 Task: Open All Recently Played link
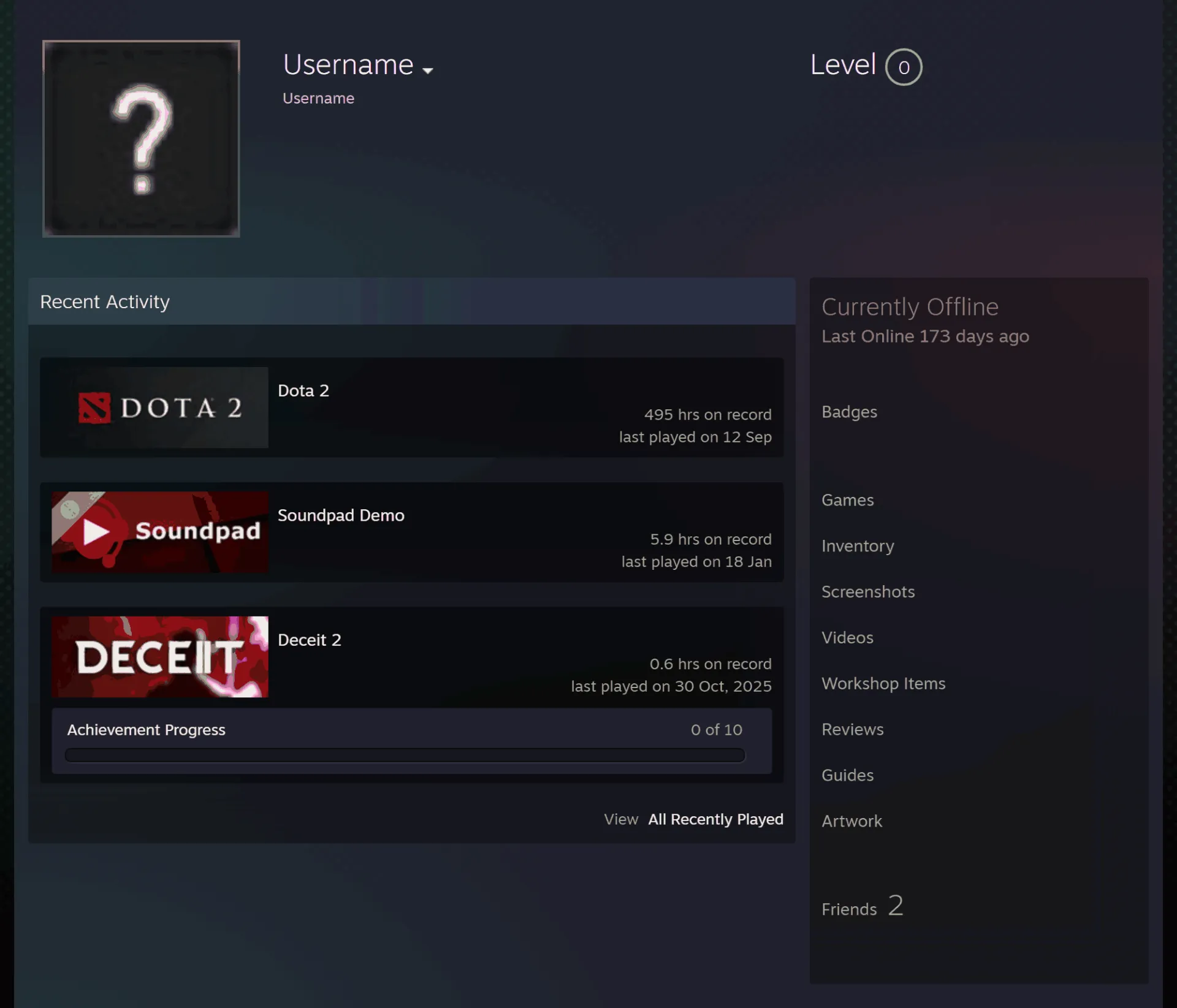pos(716,819)
